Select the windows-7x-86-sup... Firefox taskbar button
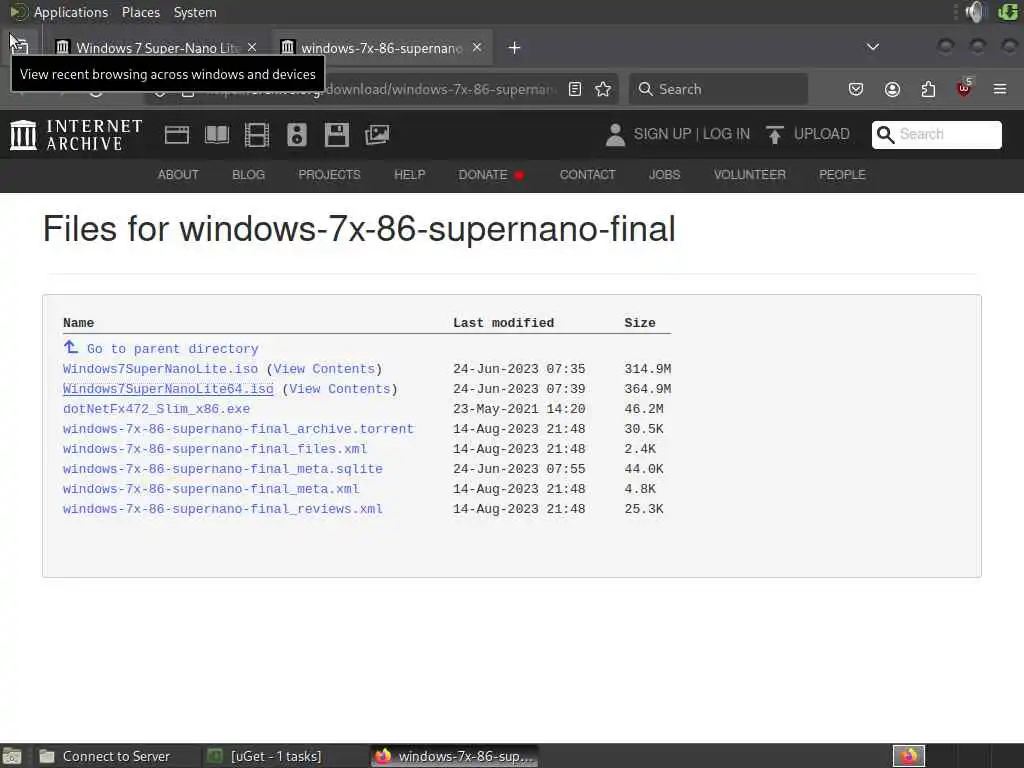 pos(454,756)
